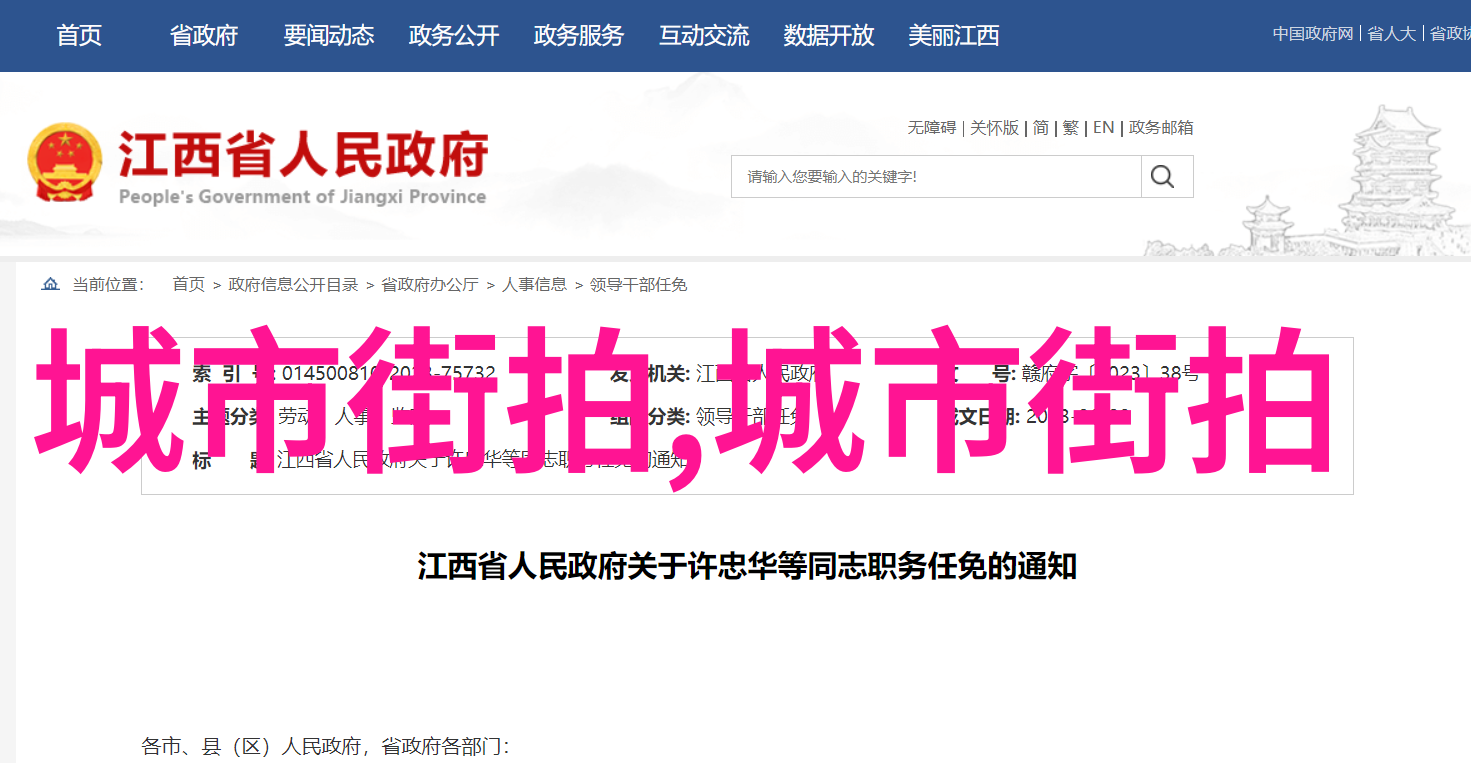Image resolution: width=1471 pixels, height=763 pixels.
Task: Open the 美丽江西 navigation item
Action: pyautogui.click(x=954, y=36)
